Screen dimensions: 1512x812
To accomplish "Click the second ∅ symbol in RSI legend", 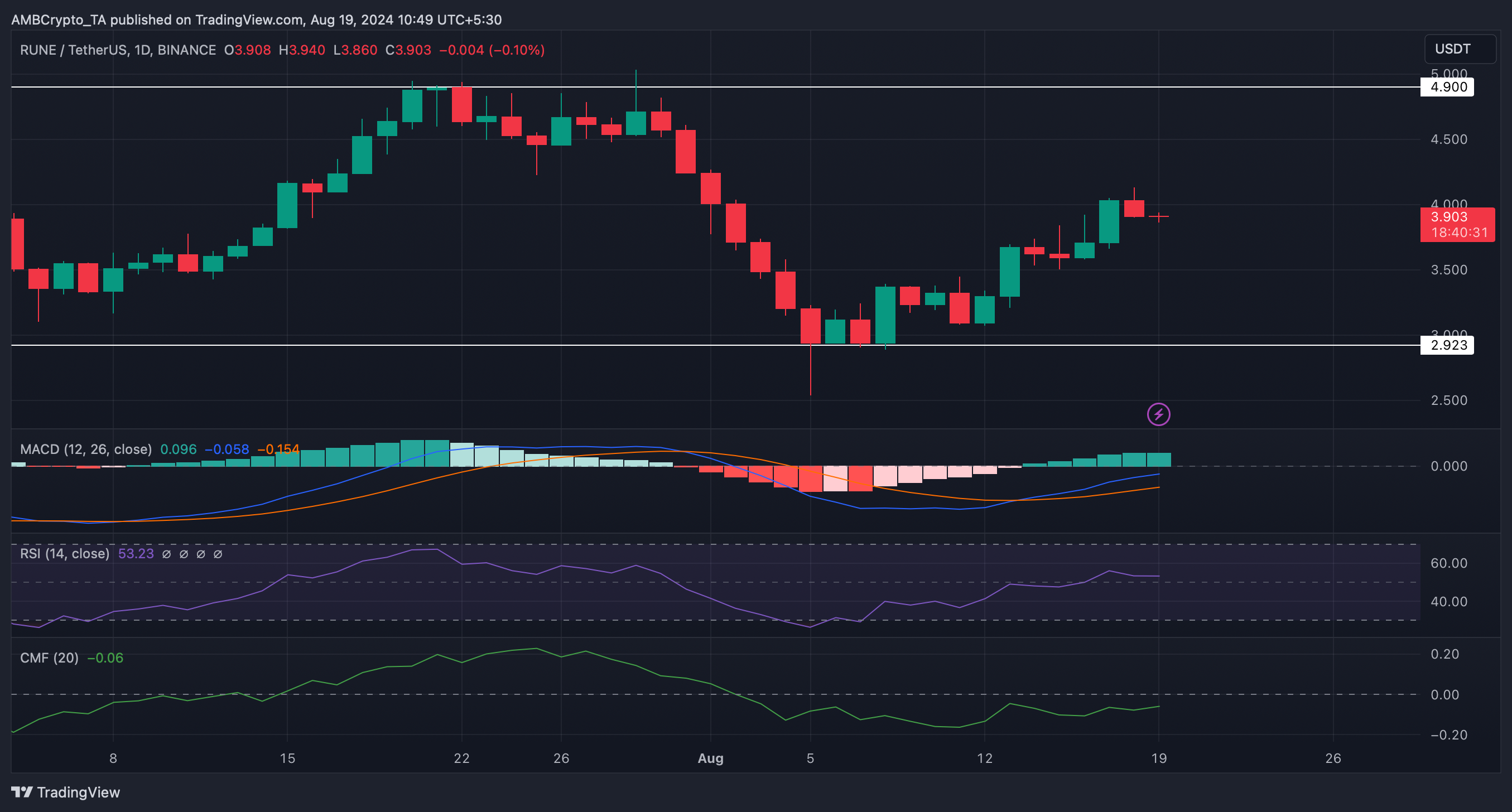I will click(184, 554).
